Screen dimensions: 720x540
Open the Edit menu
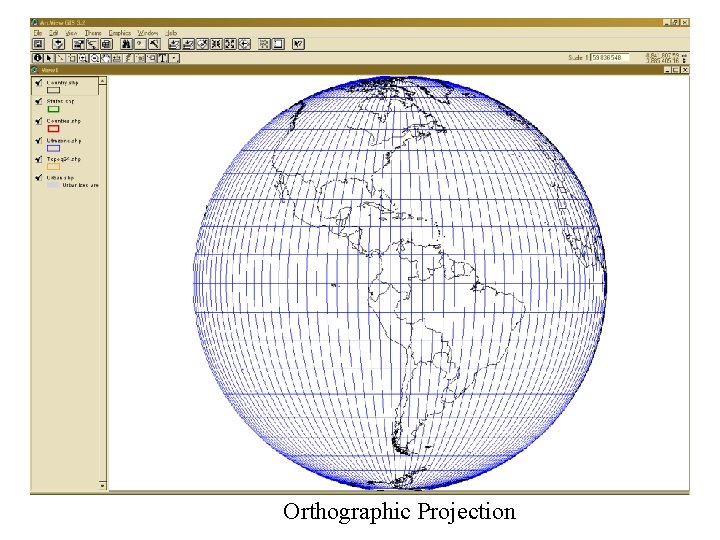point(54,33)
